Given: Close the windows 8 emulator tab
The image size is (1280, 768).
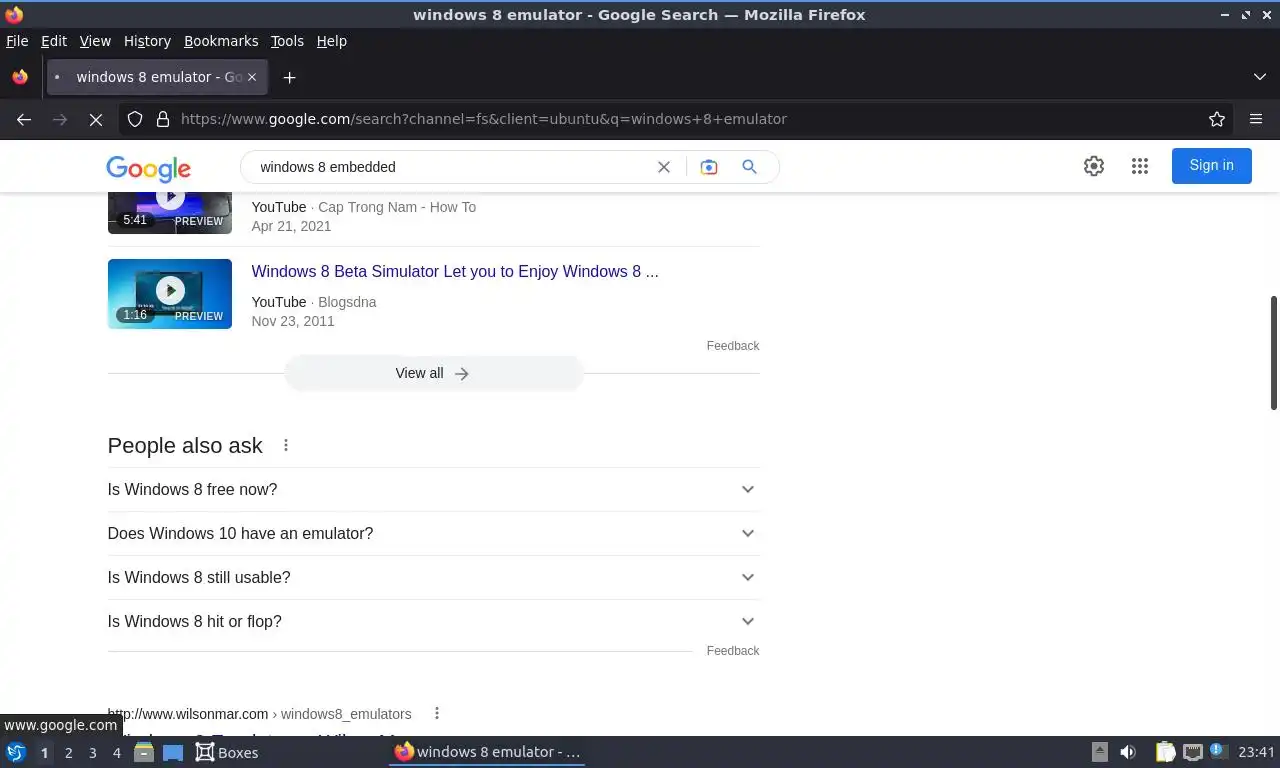Looking at the screenshot, I should (252, 77).
